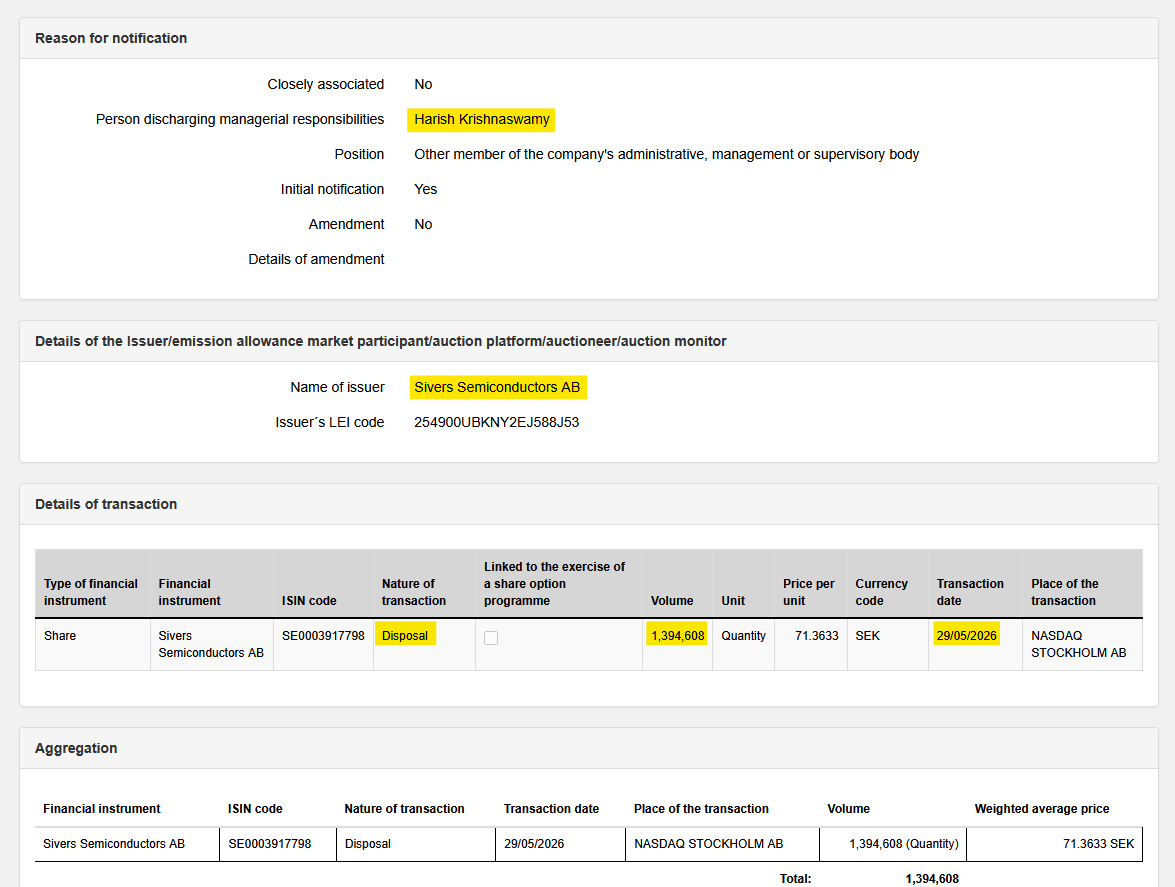1175x887 pixels.
Task: Click Amendment value No
Action: (423, 225)
